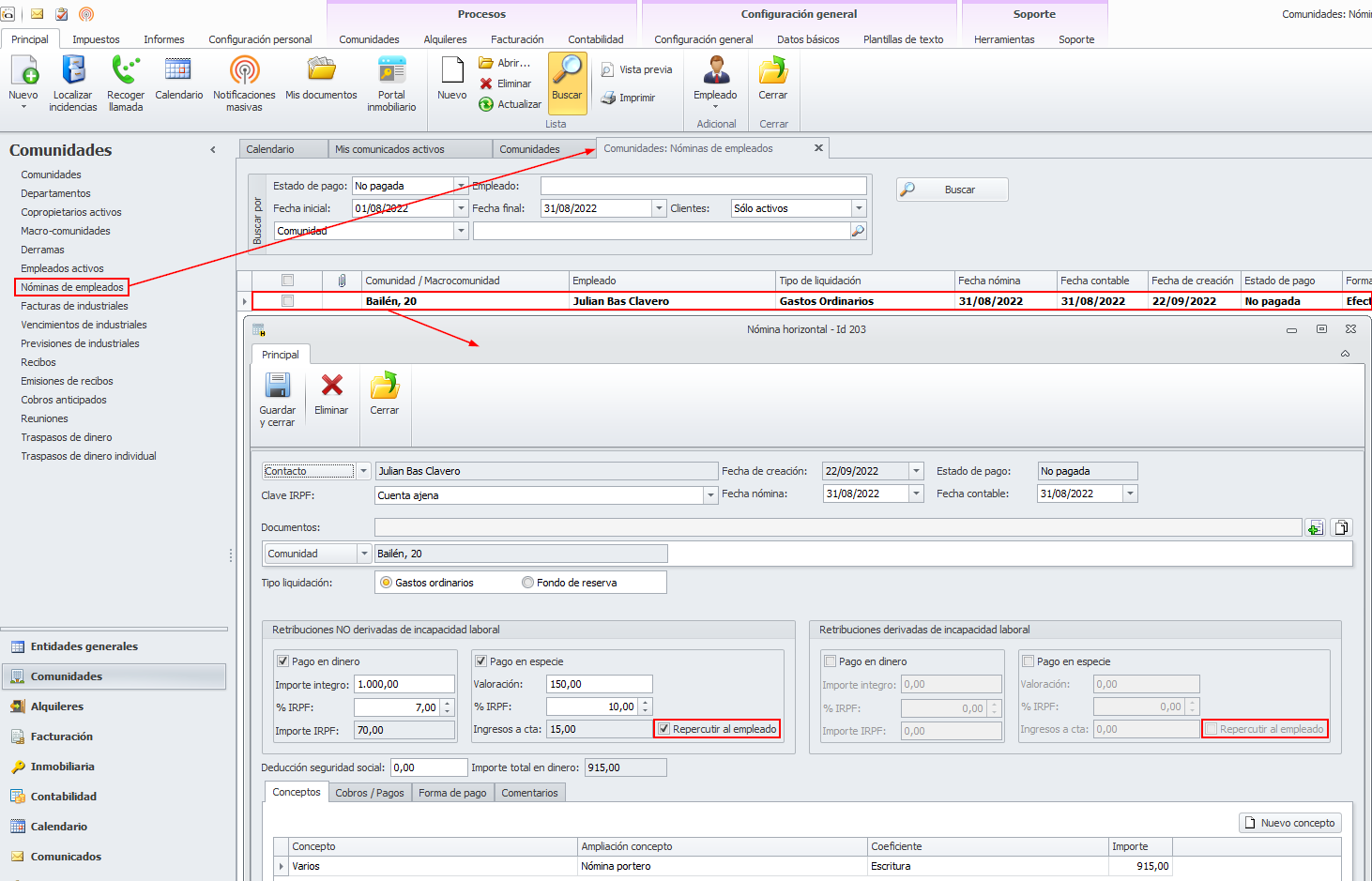Uncheck Repercutir al empleado under Pago en especie
This screenshot has width=1372, height=881.
pos(664,729)
